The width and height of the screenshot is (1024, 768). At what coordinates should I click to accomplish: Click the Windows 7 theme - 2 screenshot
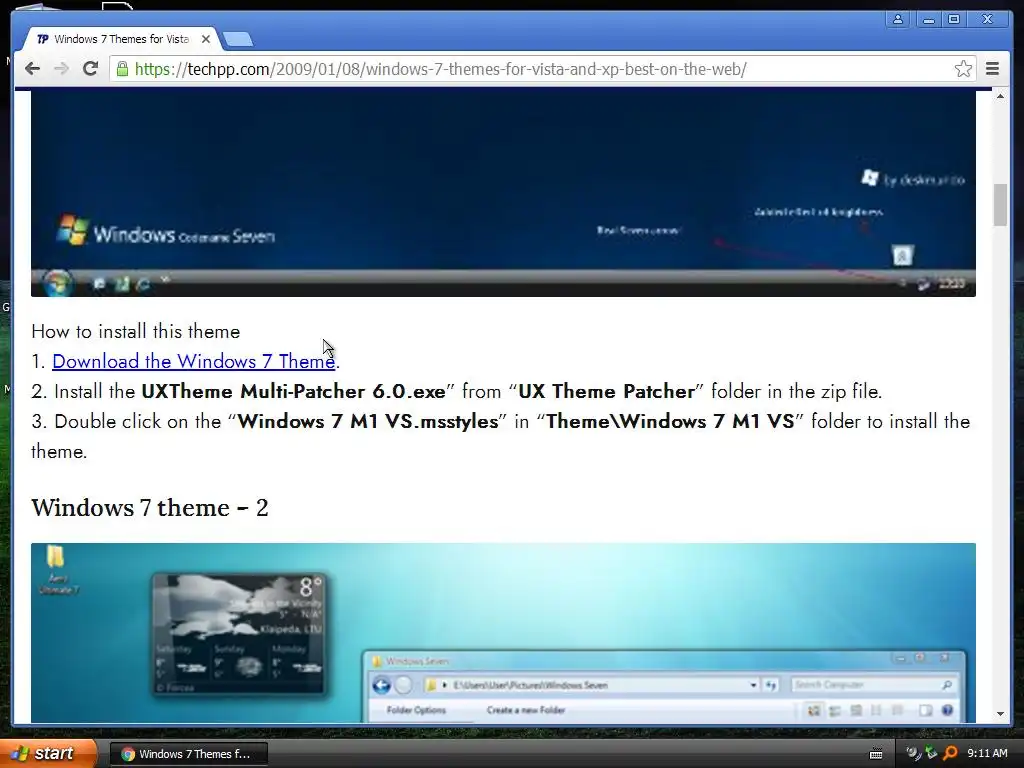(x=503, y=632)
